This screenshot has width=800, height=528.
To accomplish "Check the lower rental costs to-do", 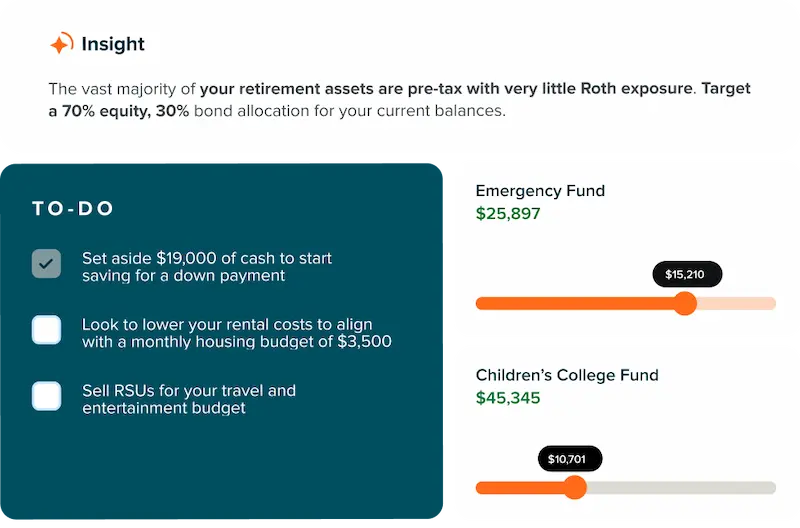I will click(47, 330).
